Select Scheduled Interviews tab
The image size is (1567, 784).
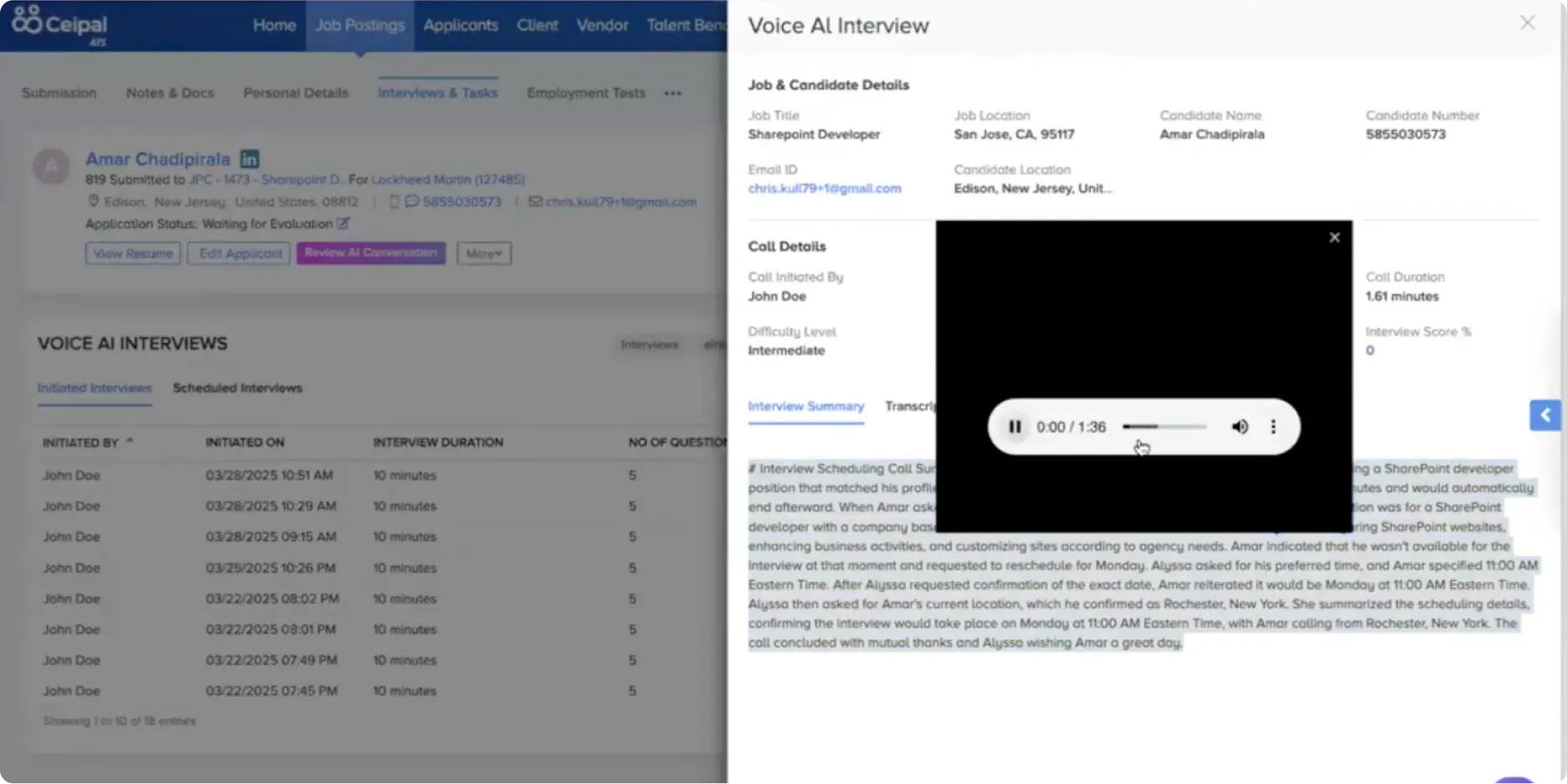(238, 388)
